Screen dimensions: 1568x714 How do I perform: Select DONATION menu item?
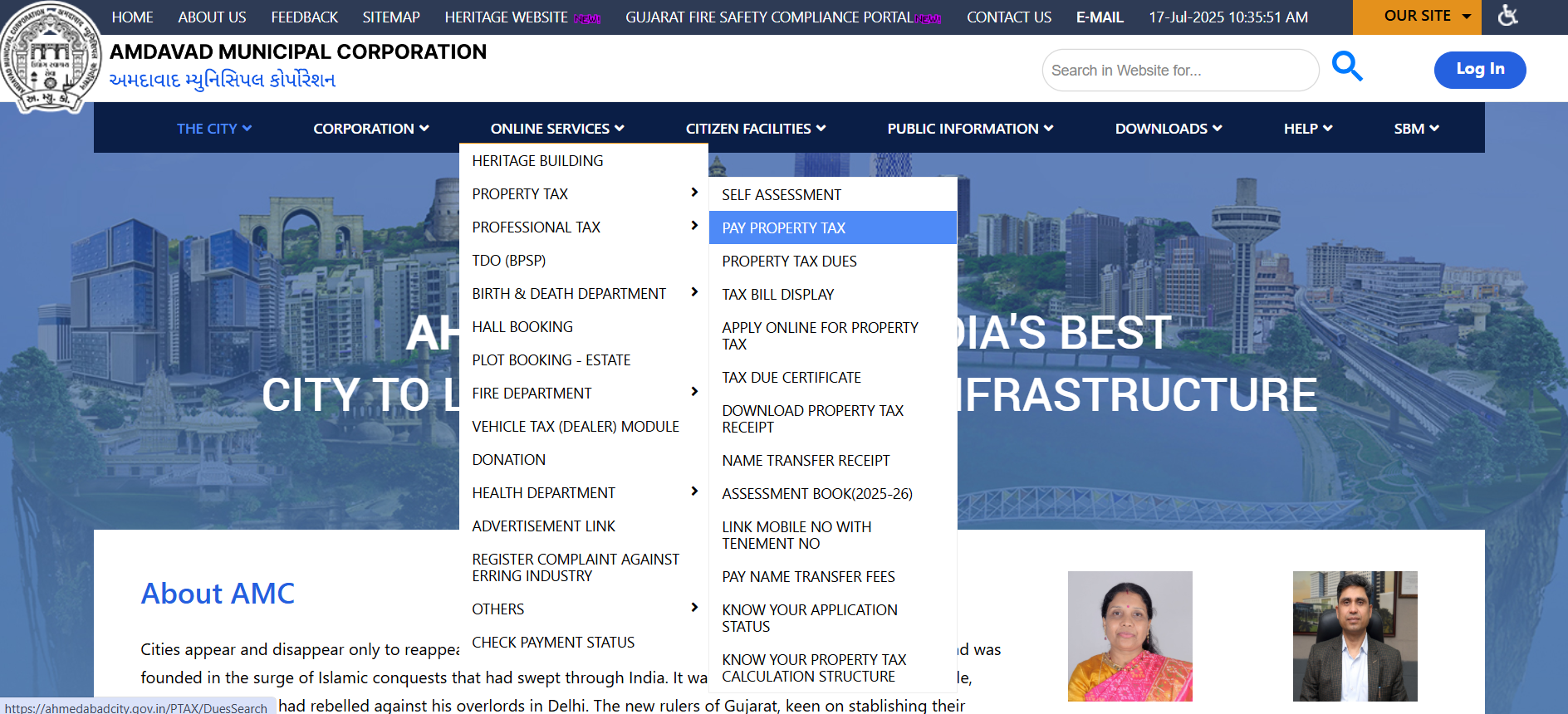(x=584, y=460)
